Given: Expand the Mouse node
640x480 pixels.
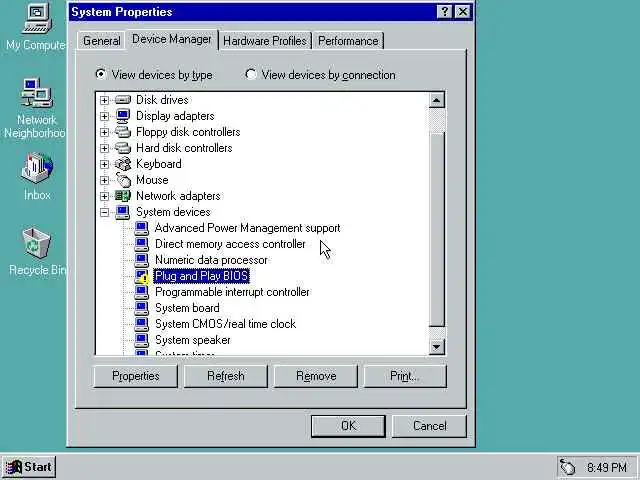Looking at the screenshot, I should [x=104, y=180].
